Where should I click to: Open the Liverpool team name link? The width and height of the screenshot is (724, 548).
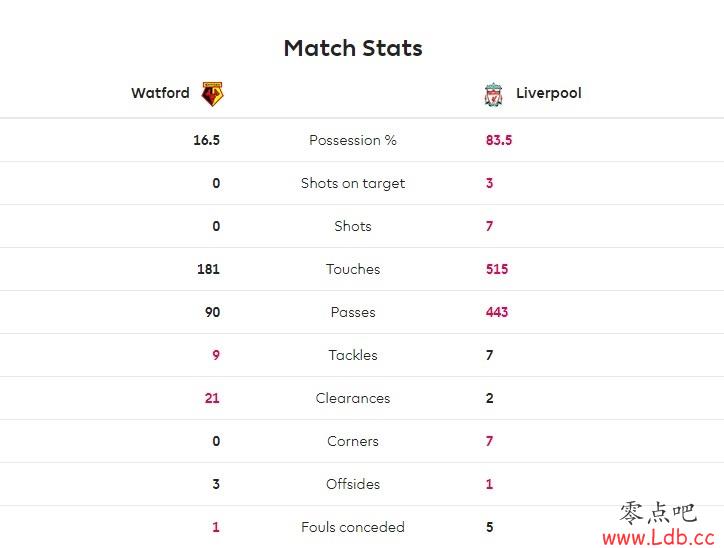549,93
